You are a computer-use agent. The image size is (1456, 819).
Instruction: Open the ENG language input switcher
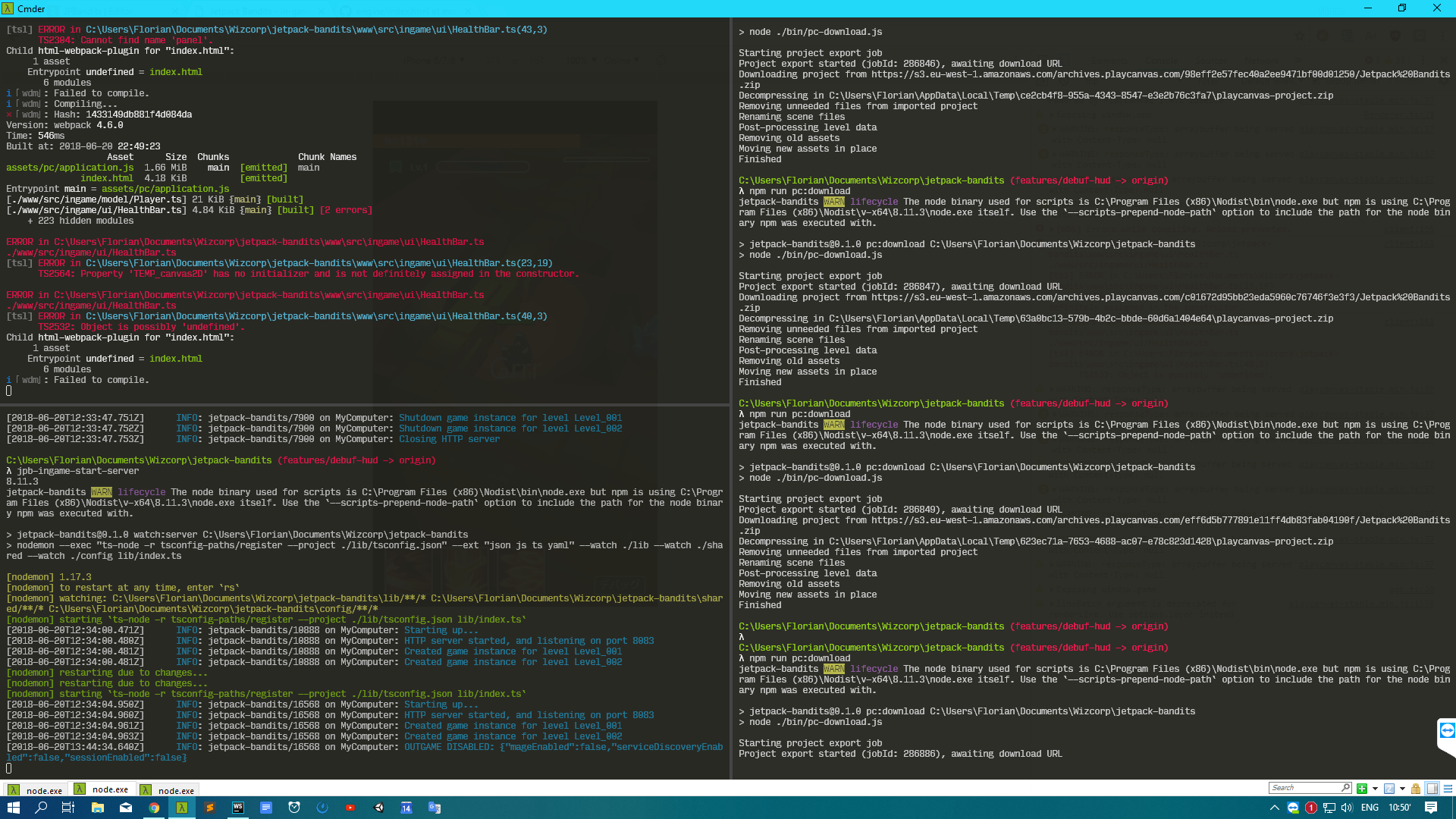click(1370, 808)
